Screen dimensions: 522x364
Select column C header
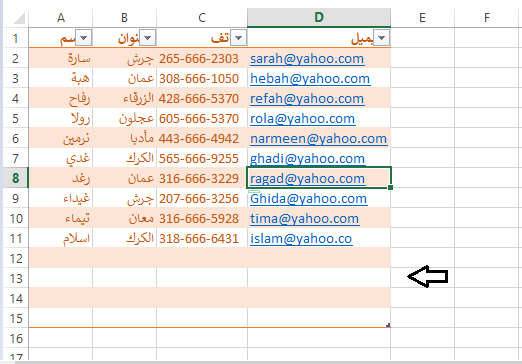(x=202, y=18)
